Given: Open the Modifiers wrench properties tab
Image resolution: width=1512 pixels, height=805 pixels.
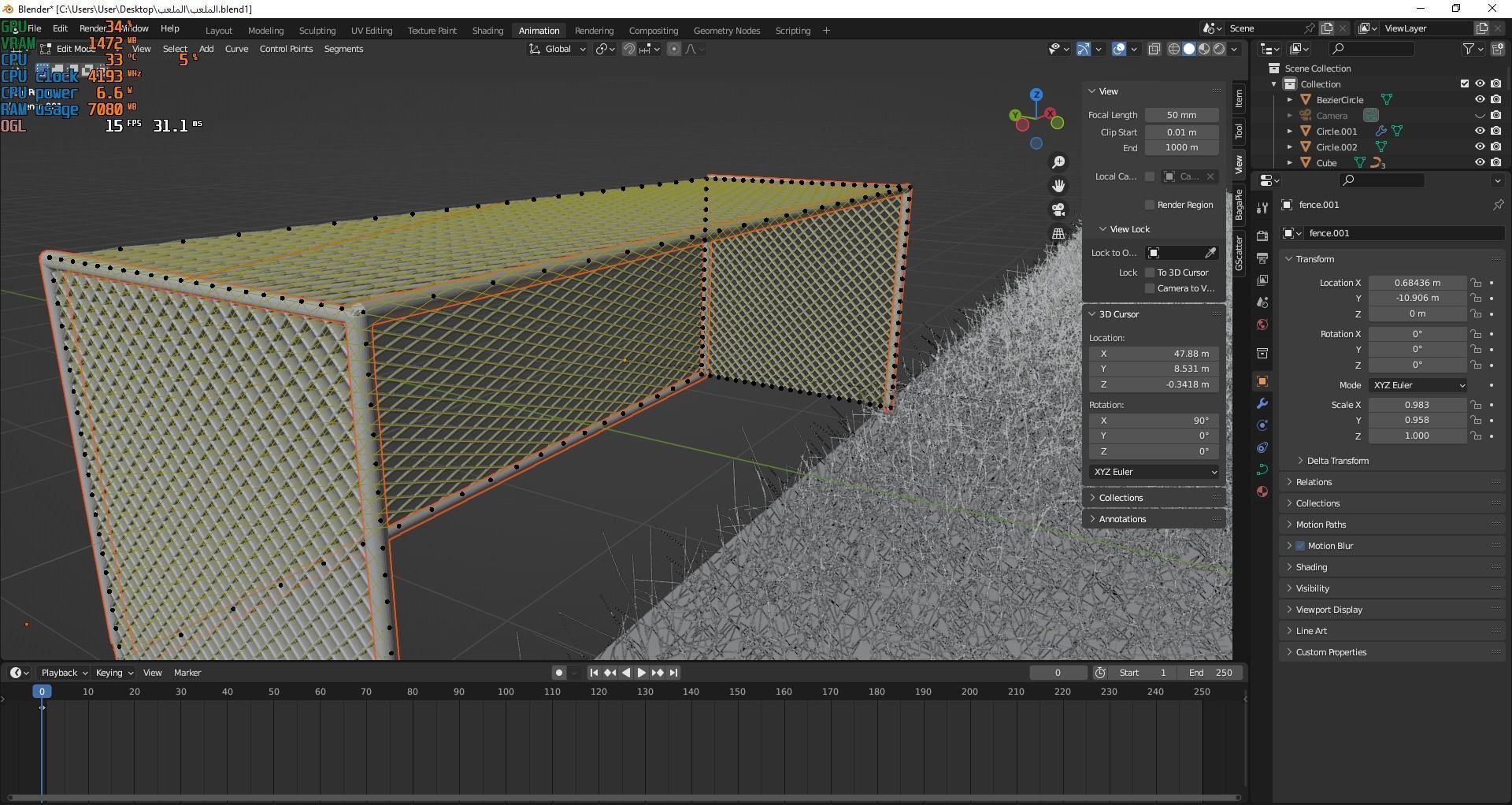Looking at the screenshot, I should coord(1262,403).
